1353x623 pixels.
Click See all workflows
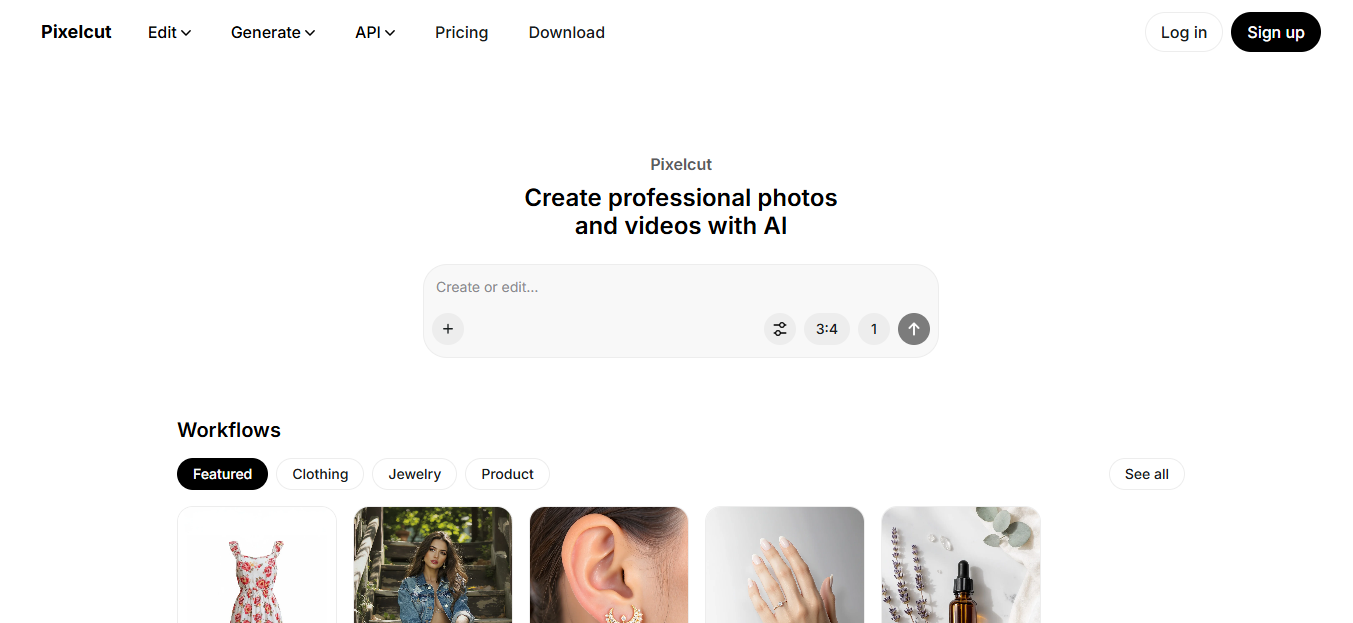tap(1146, 474)
